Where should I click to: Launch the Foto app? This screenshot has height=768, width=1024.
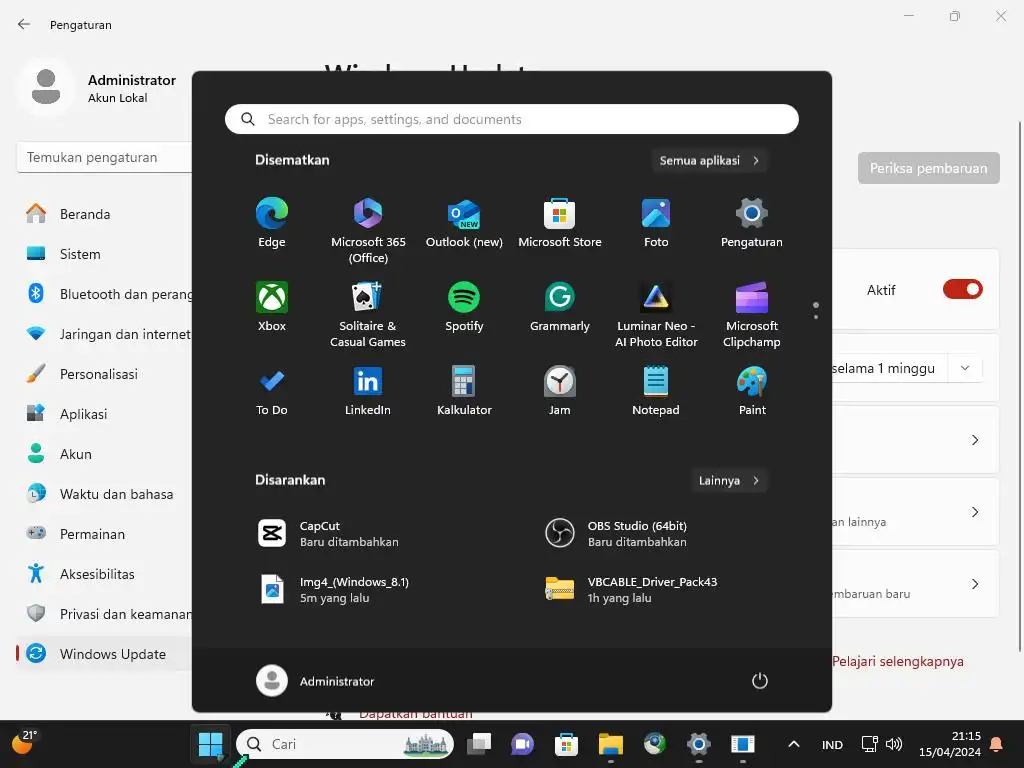tap(656, 222)
